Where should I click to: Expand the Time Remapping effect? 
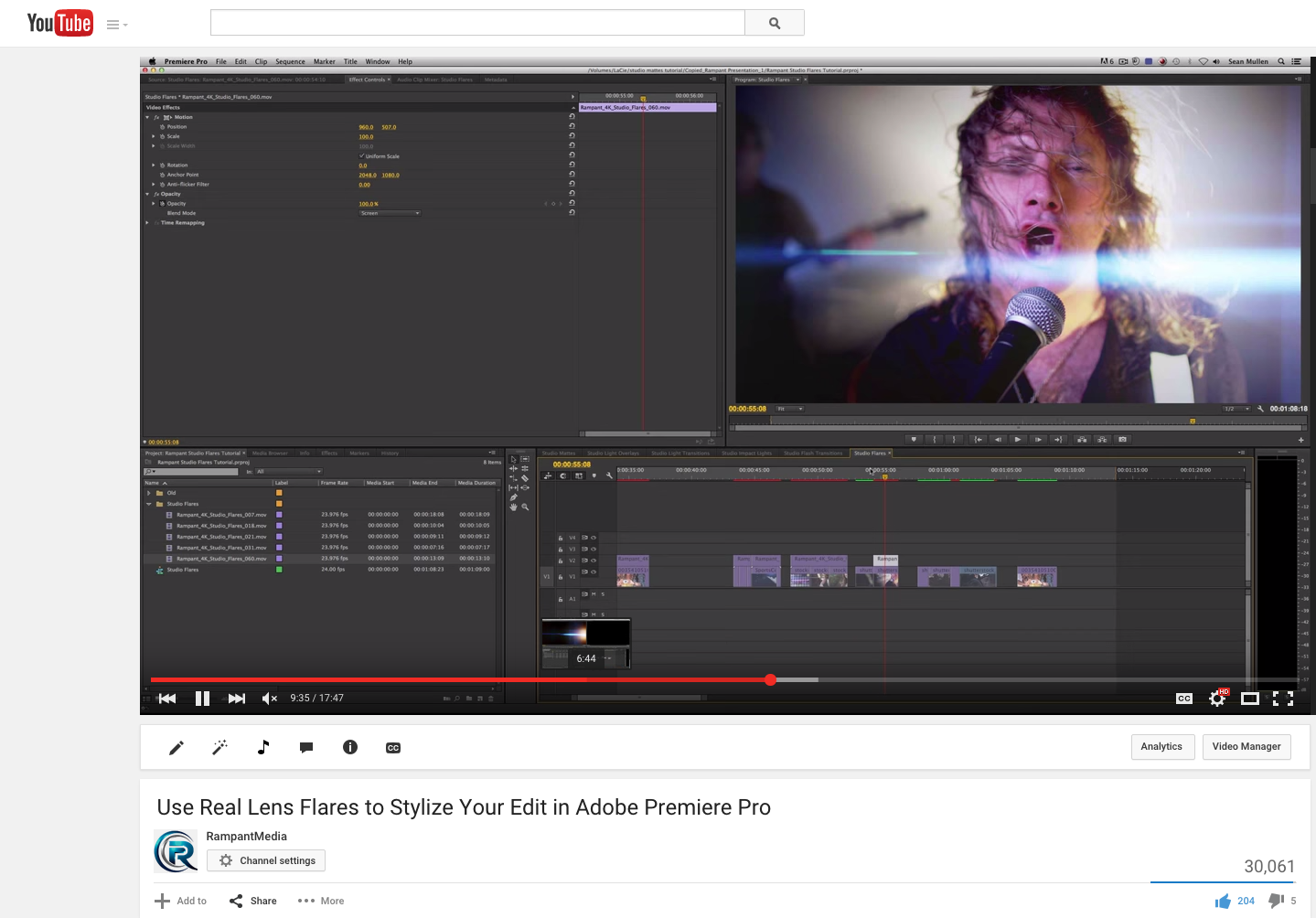(147, 222)
